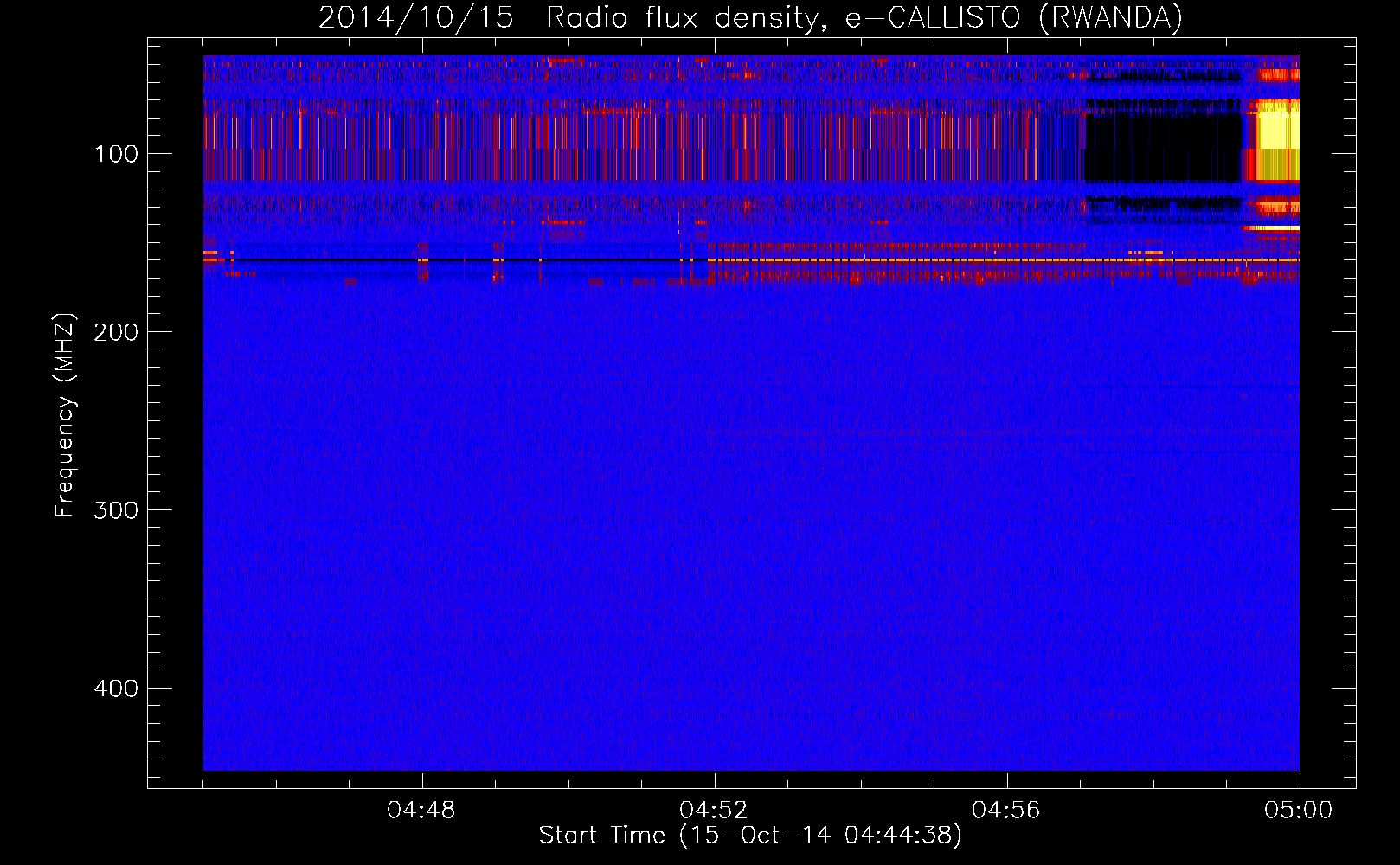
Task: Click the 400 frequency tick label
Action: coord(116,689)
